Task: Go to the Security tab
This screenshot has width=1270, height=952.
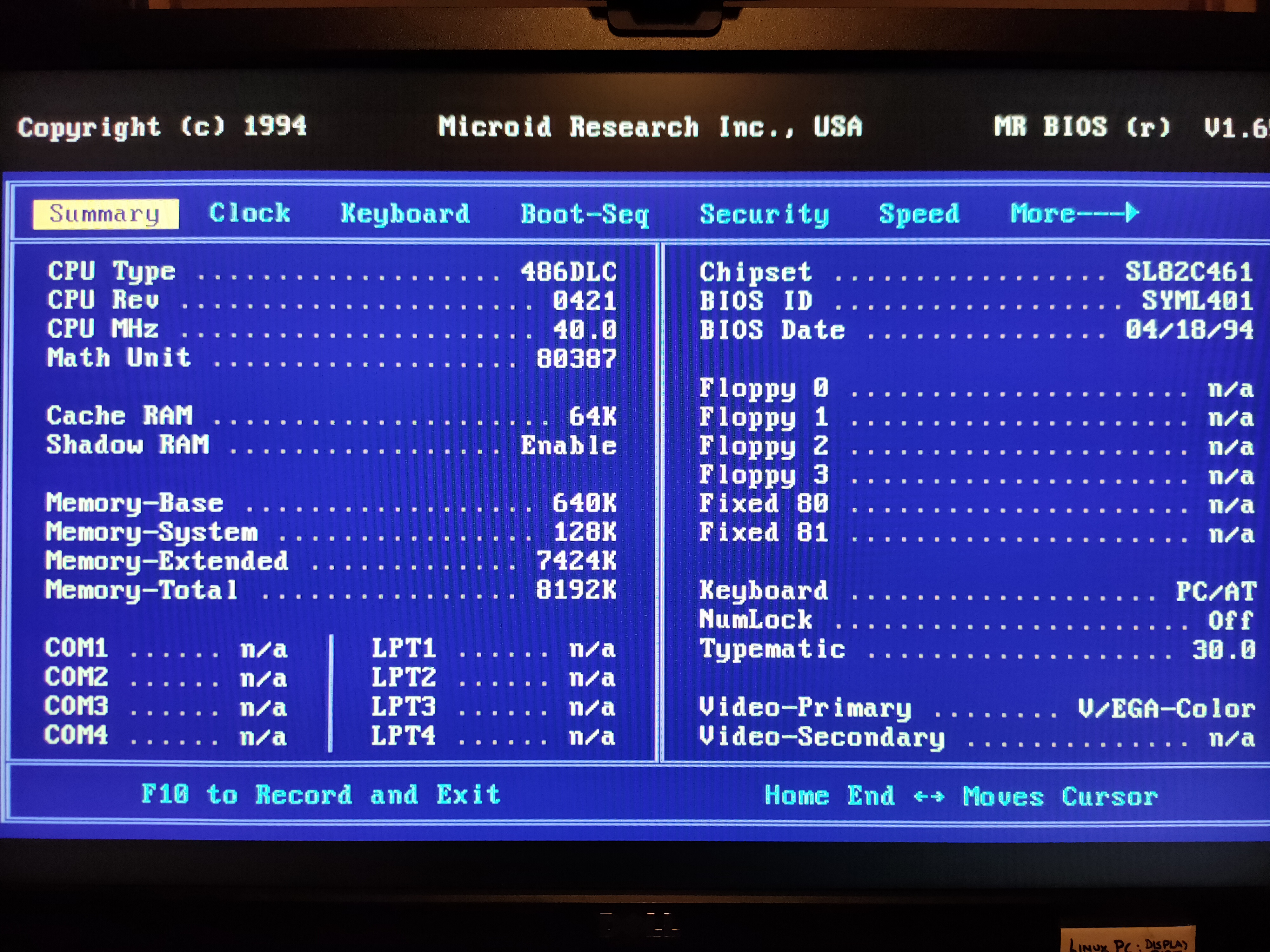Action: point(764,215)
